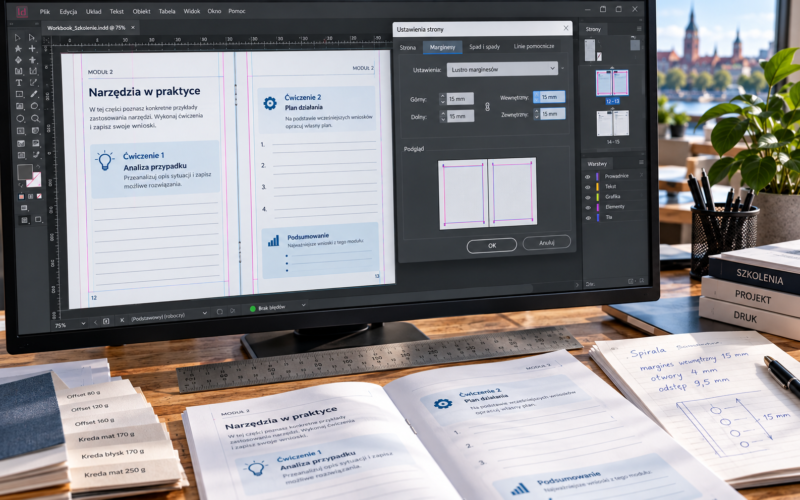
Task: Click the previous page arrow in status bar
Action: 95,322
